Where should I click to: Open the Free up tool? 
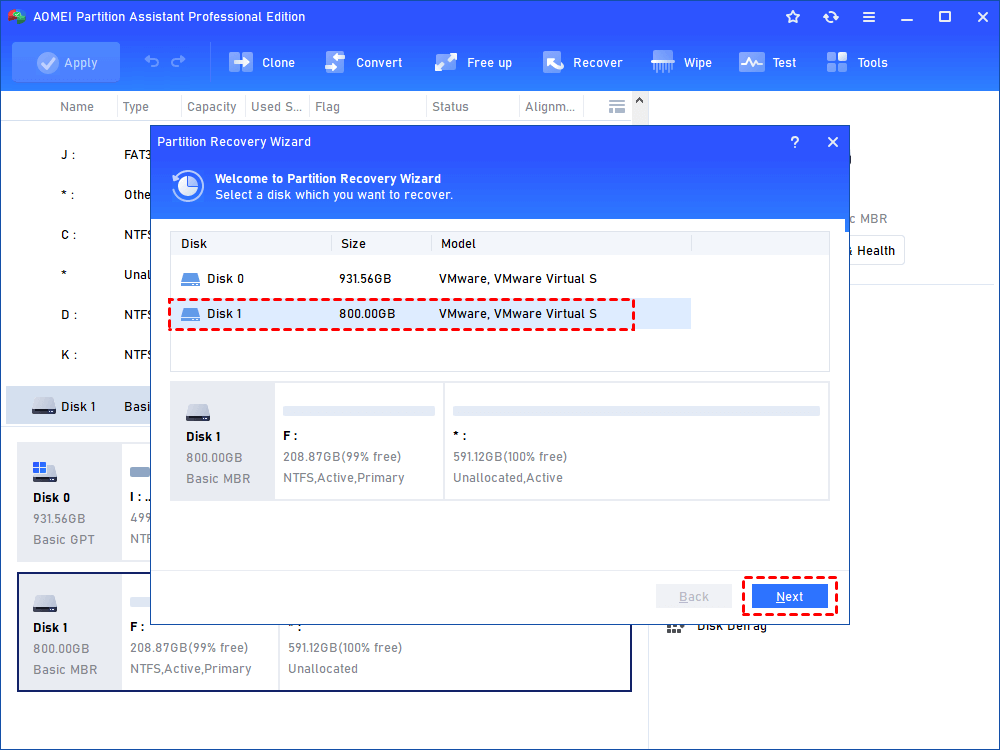(473, 62)
